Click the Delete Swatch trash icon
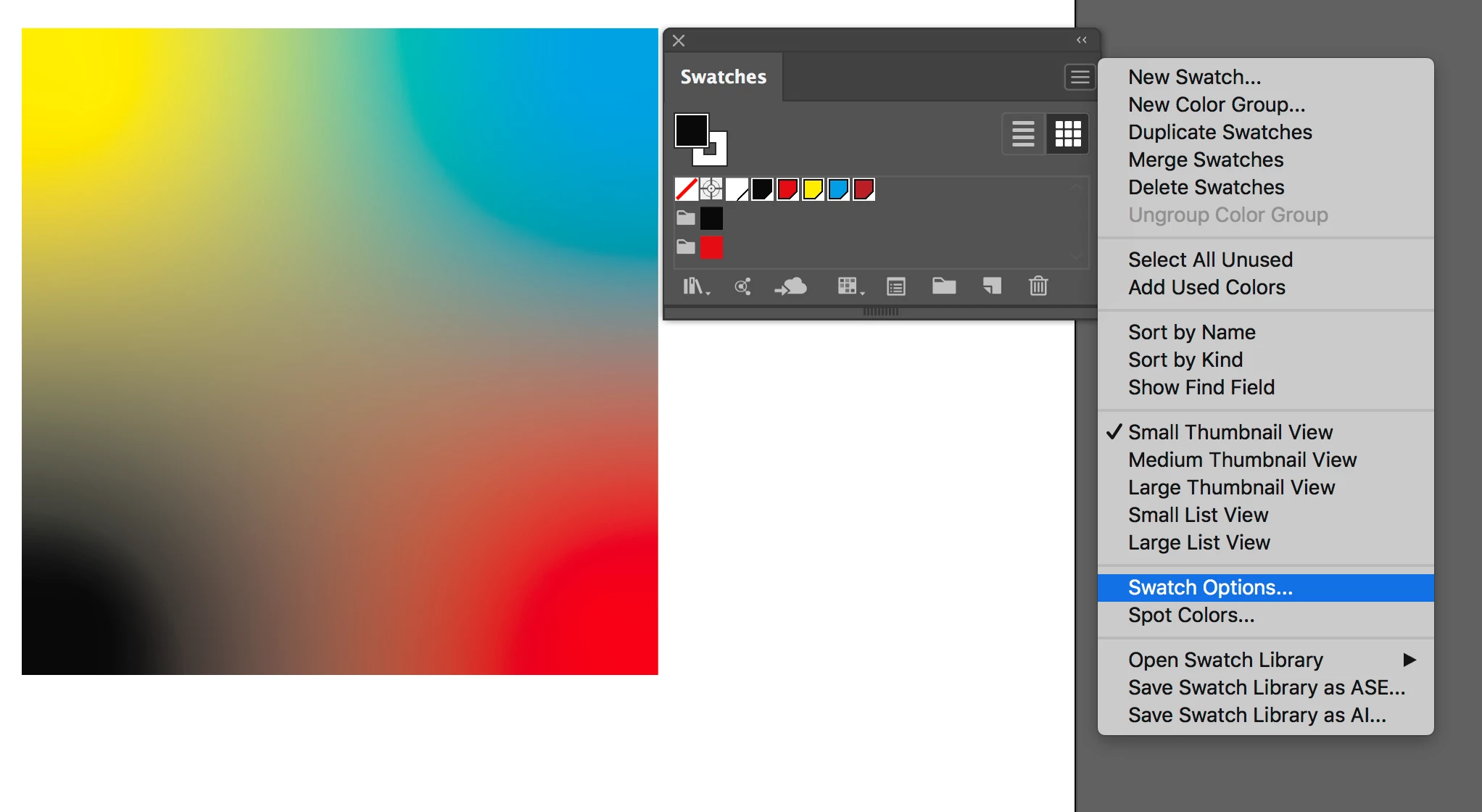 click(x=1038, y=286)
